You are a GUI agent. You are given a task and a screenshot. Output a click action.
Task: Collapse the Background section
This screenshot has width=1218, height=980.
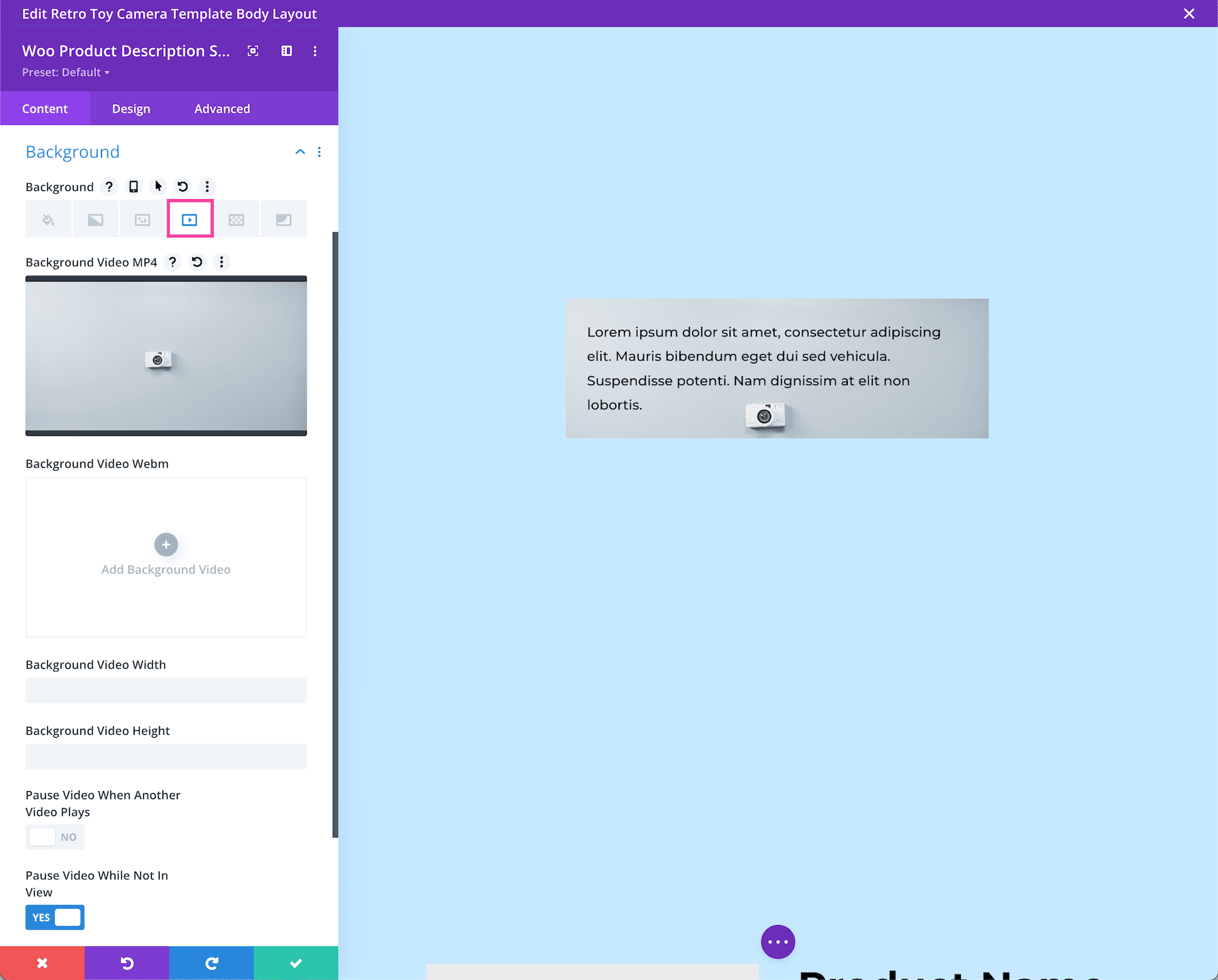300,152
